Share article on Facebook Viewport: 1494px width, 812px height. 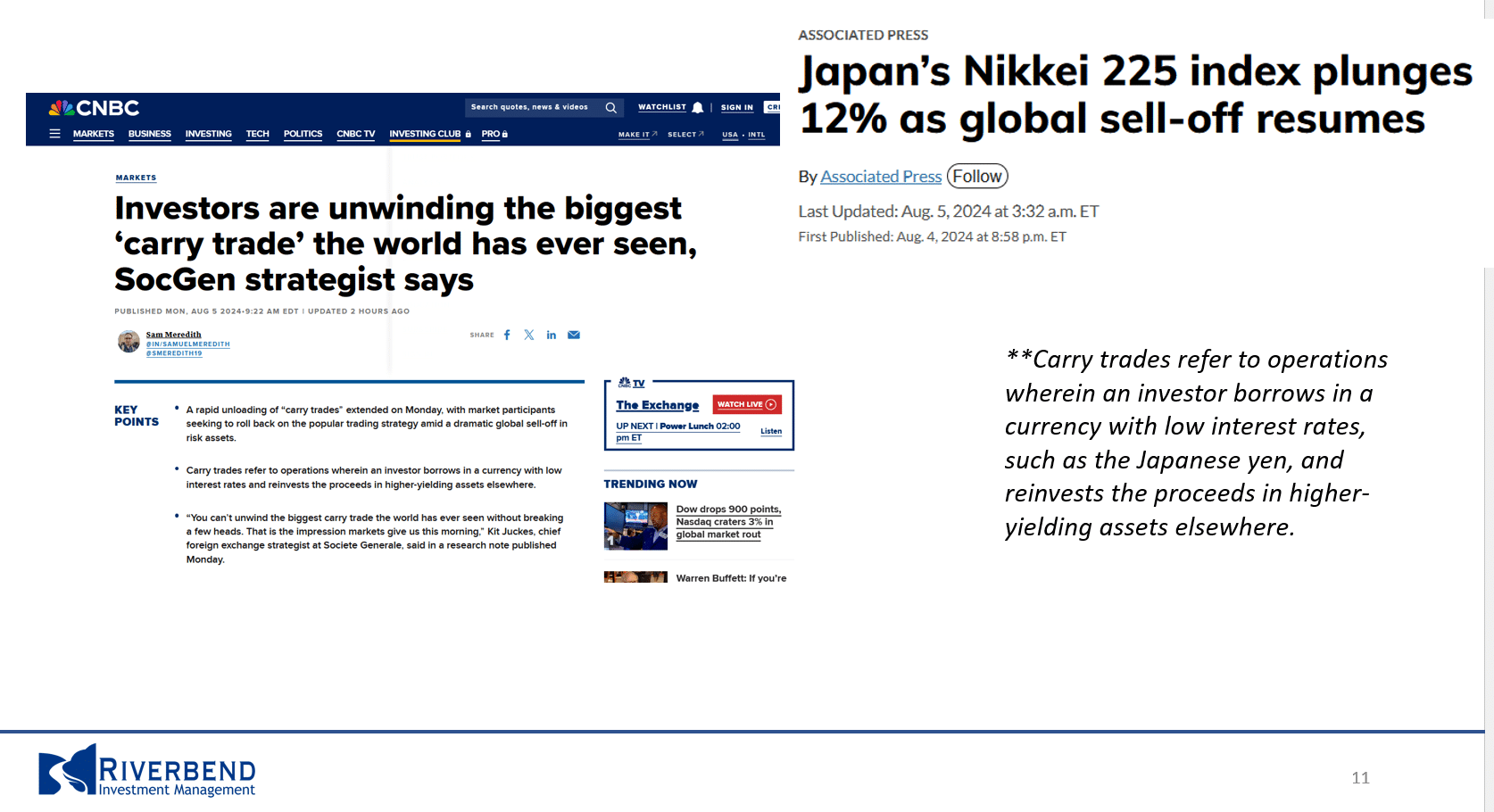coord(507,336)
